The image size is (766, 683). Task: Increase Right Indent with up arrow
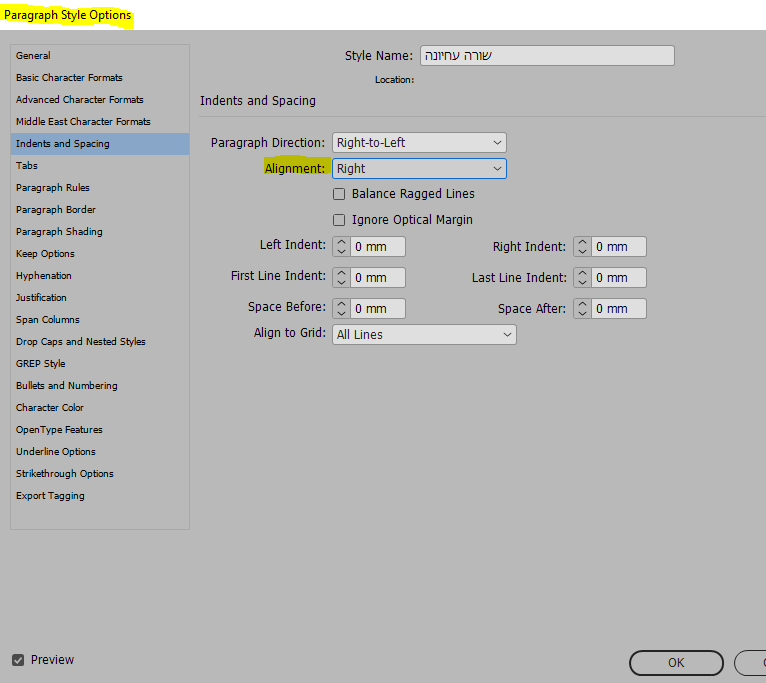(x=582, y=242)
